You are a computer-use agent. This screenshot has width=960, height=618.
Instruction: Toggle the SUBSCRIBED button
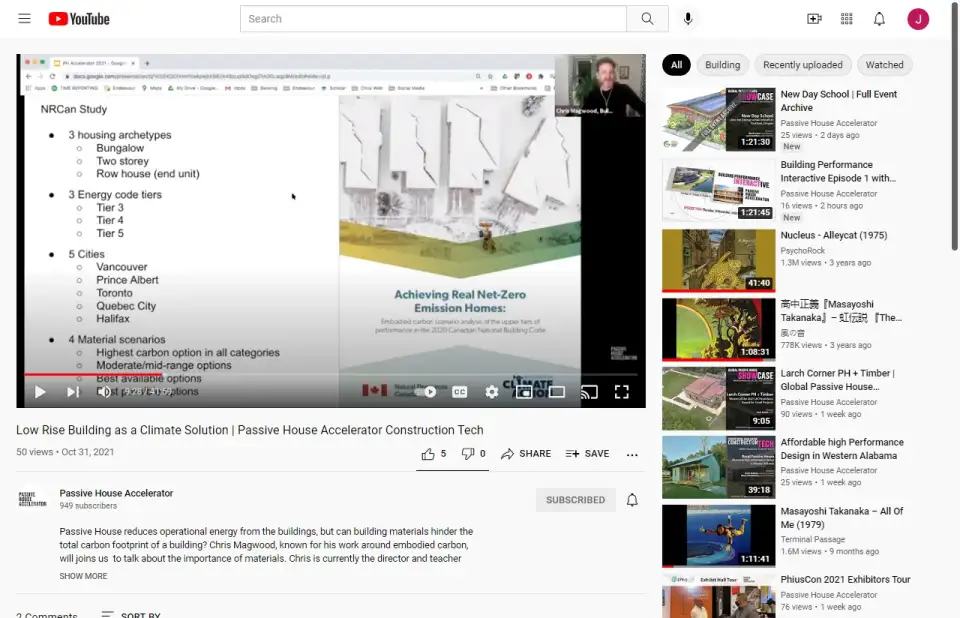[x=575, y=500]
